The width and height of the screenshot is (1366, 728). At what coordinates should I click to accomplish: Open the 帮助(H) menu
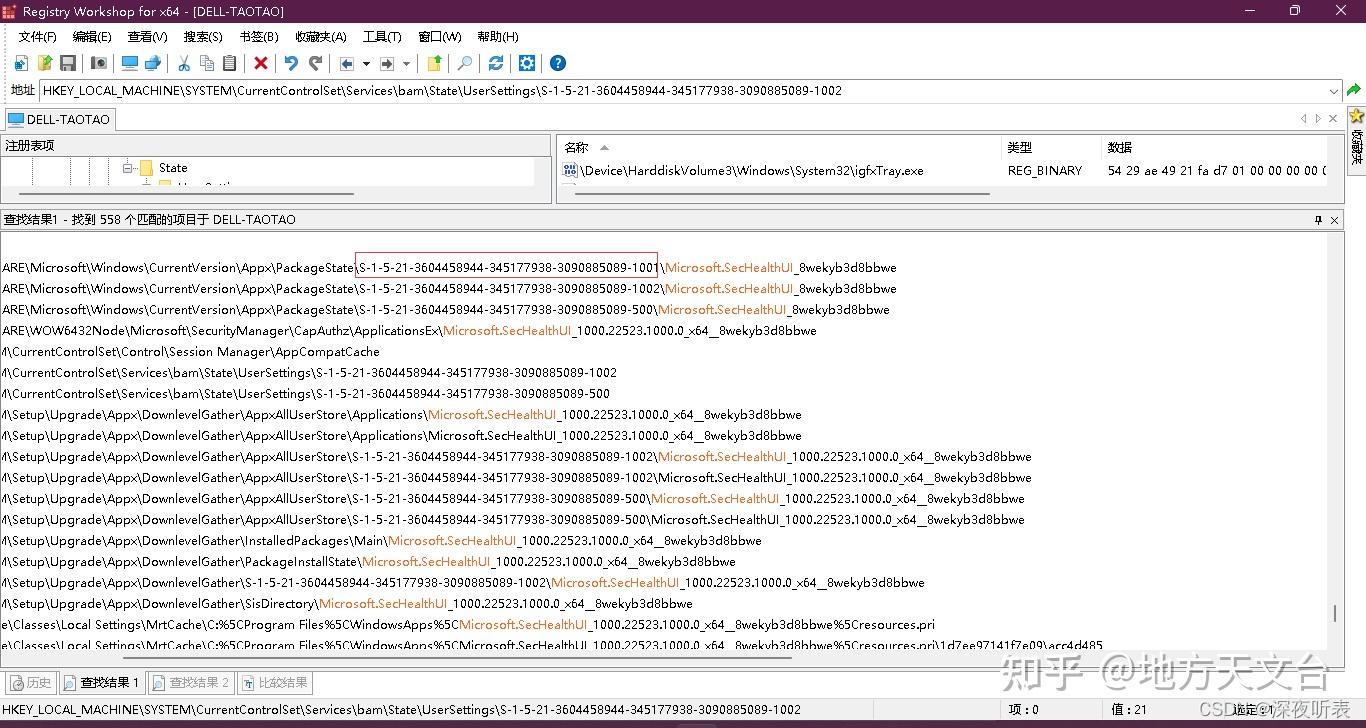tap(498, 37)
